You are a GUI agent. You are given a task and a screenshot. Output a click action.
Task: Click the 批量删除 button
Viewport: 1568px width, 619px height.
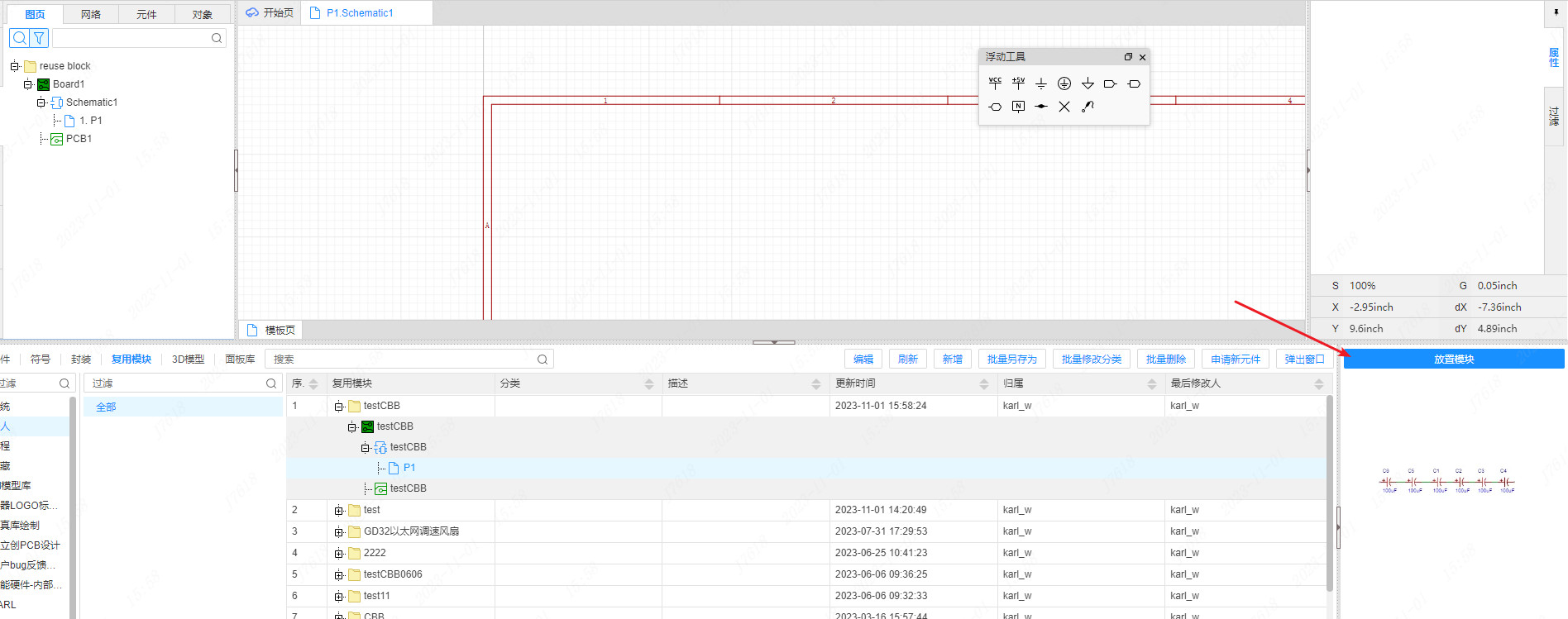pos(1166,359)
